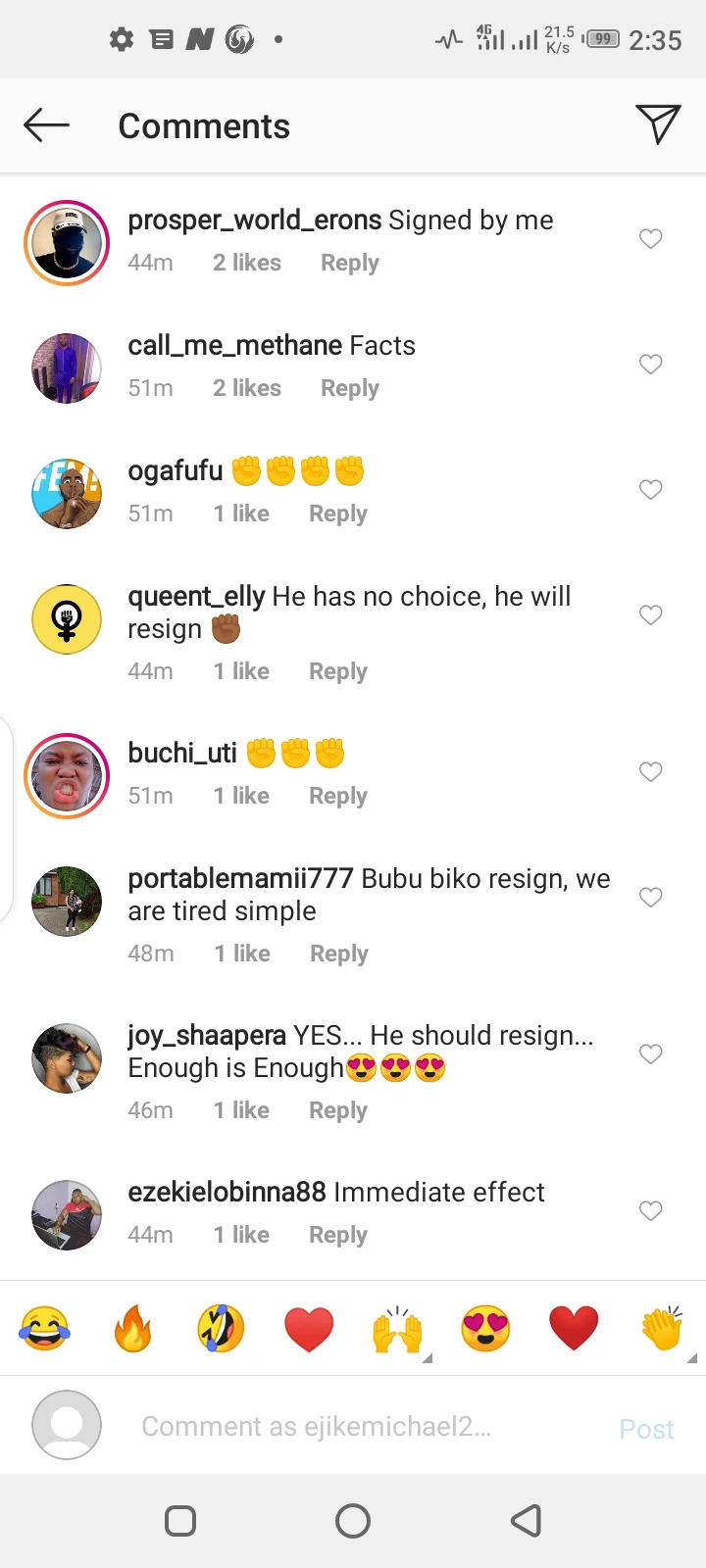Insert the fire emoji quick reaction
The image size is (706, 1568).
point(132,1329)
